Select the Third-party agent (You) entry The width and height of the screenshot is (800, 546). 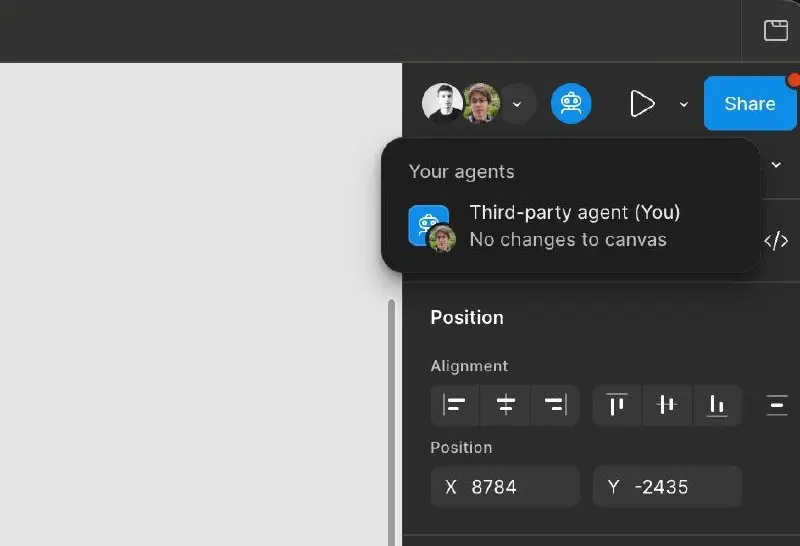pos(571,226)
